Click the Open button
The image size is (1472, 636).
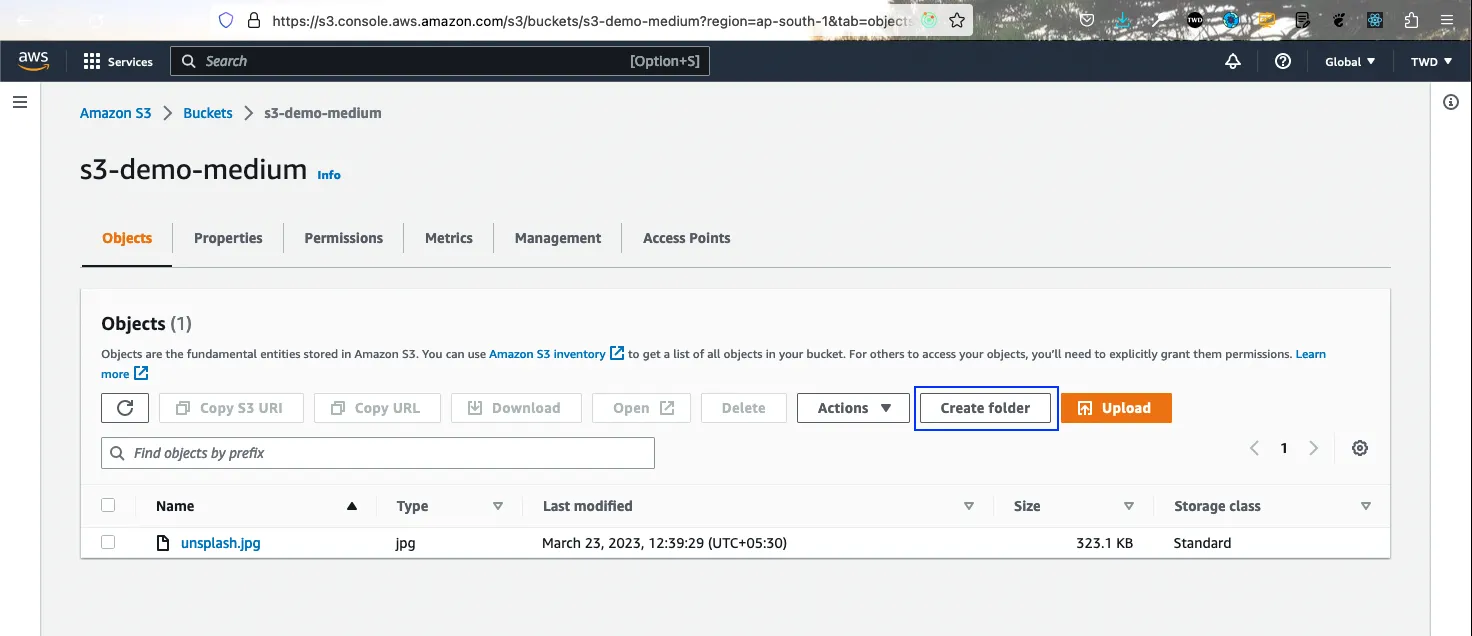click(642, 408)
